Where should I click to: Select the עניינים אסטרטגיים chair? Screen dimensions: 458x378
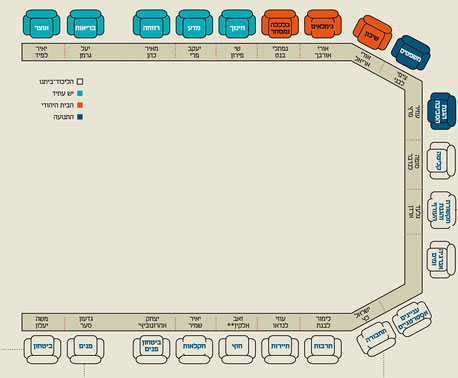click(x=412, y=319)
